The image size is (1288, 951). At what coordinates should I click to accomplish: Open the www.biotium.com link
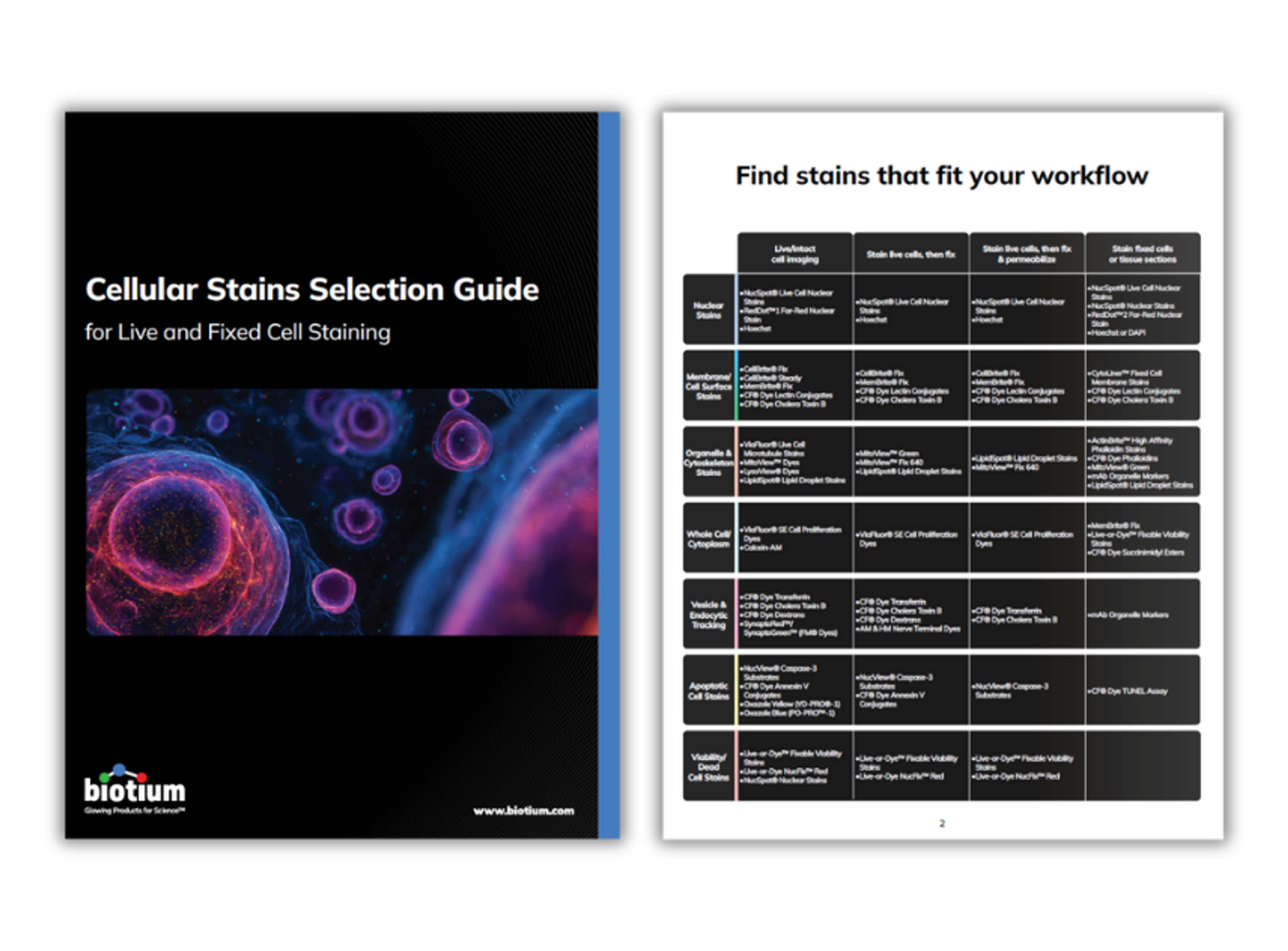coord(523,810)
